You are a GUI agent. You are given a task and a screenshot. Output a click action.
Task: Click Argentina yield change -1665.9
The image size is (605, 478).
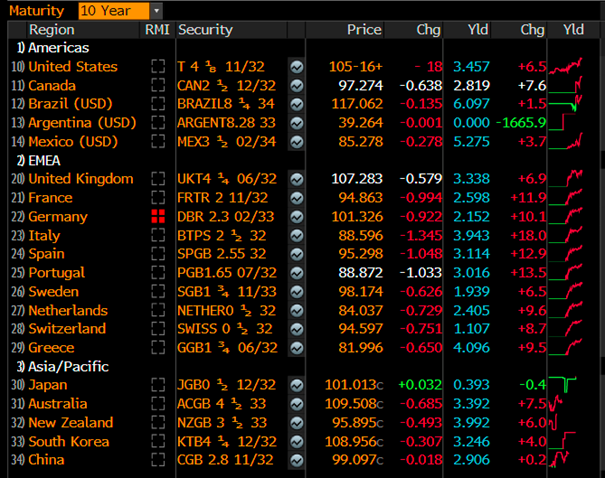521,123
